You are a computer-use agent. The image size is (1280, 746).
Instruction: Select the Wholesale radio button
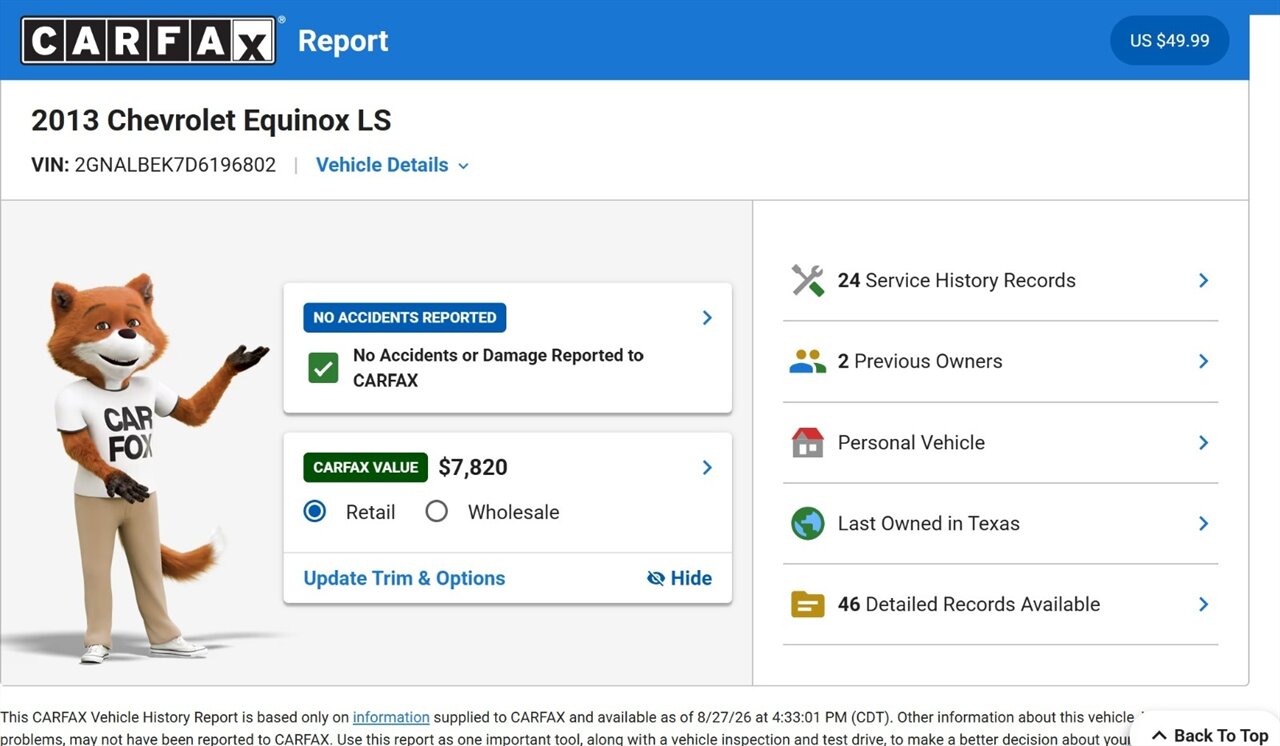[436, 511]
